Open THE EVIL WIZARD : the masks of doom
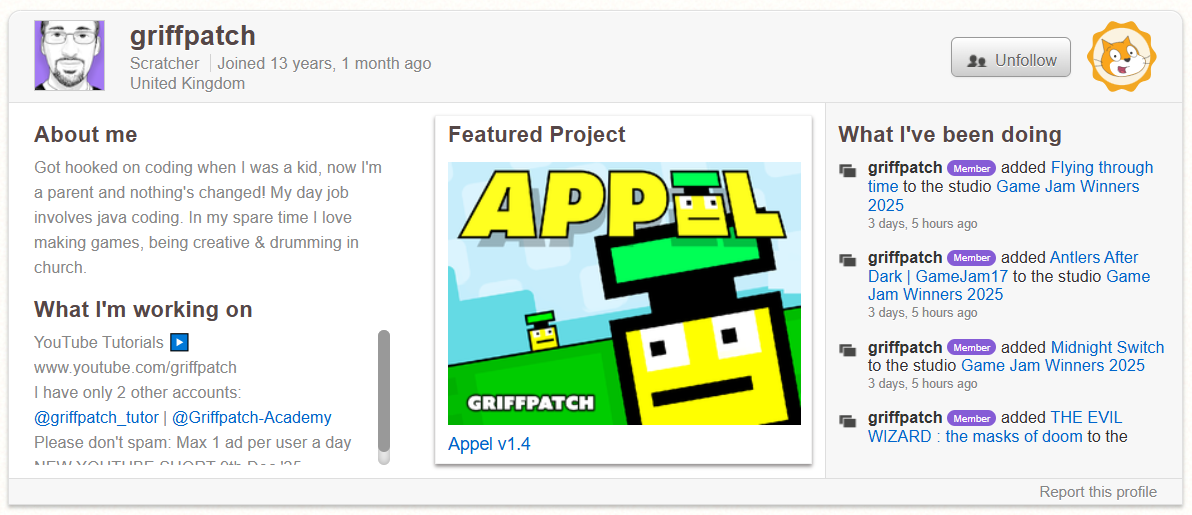The height and width of the screenshot is (515, 1192). tap(1086, 418)
